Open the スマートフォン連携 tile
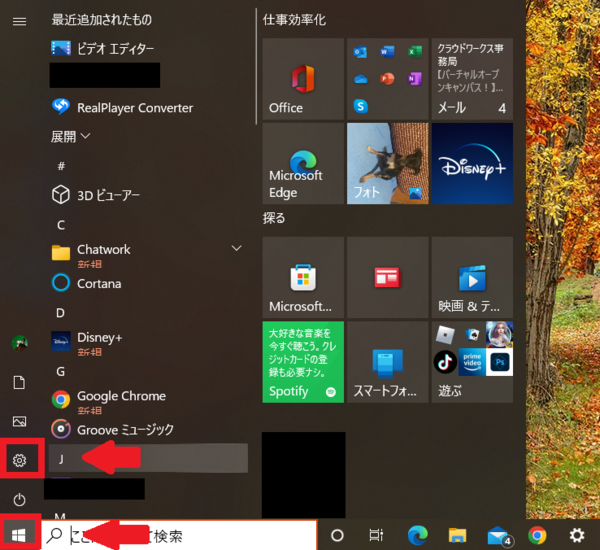This screenshot has width=600, height=550. [388, 362]
